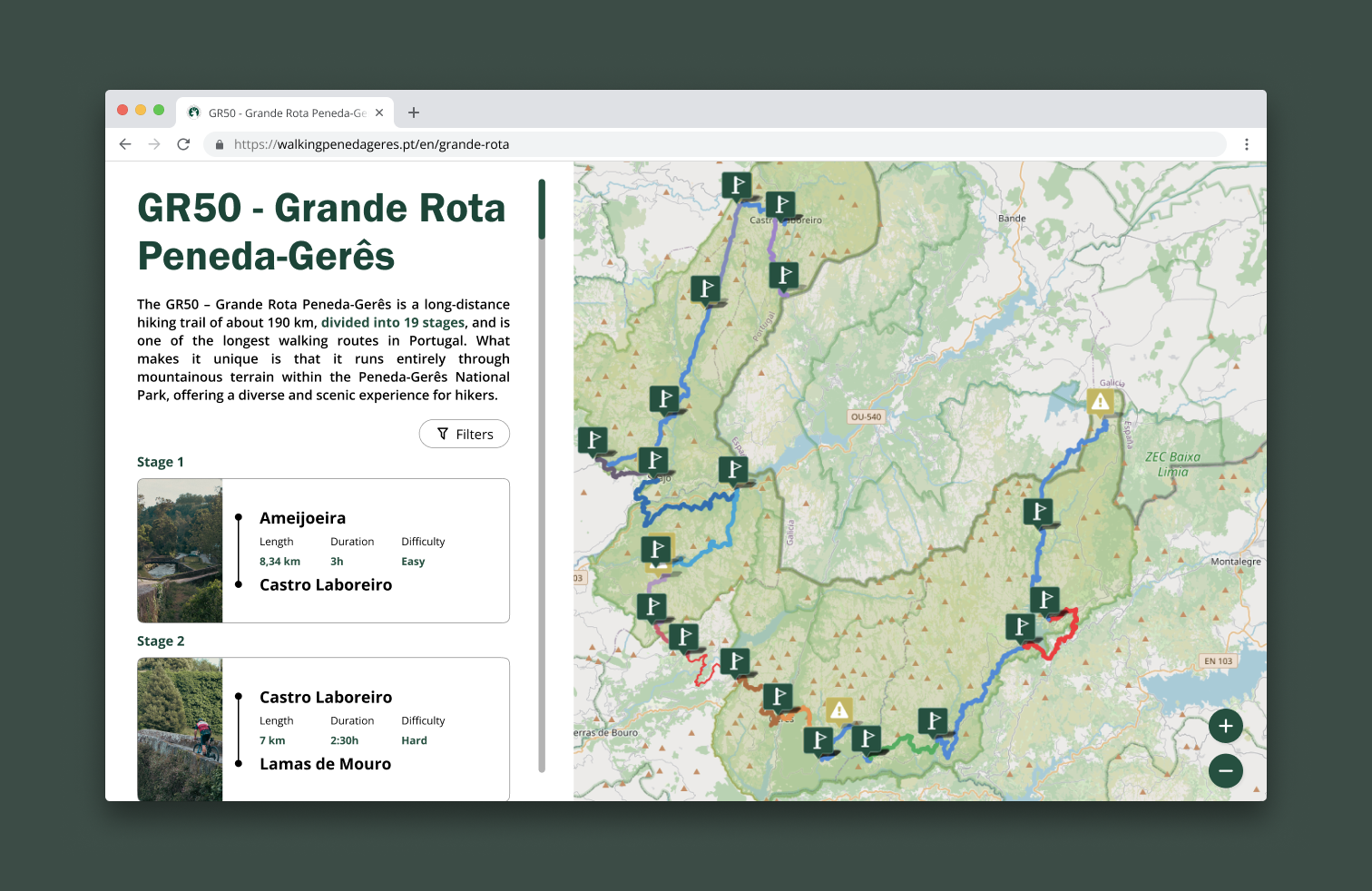Click the browser forward arrow
Image resolution: width=1372 pixels, height=891 pixels.
(154, 144)
